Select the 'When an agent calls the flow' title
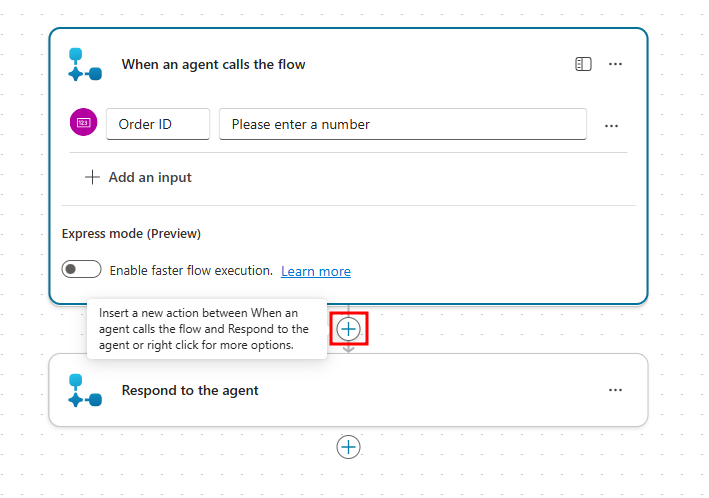The width and height of the screenshot is (709, 498). point(213,64)
